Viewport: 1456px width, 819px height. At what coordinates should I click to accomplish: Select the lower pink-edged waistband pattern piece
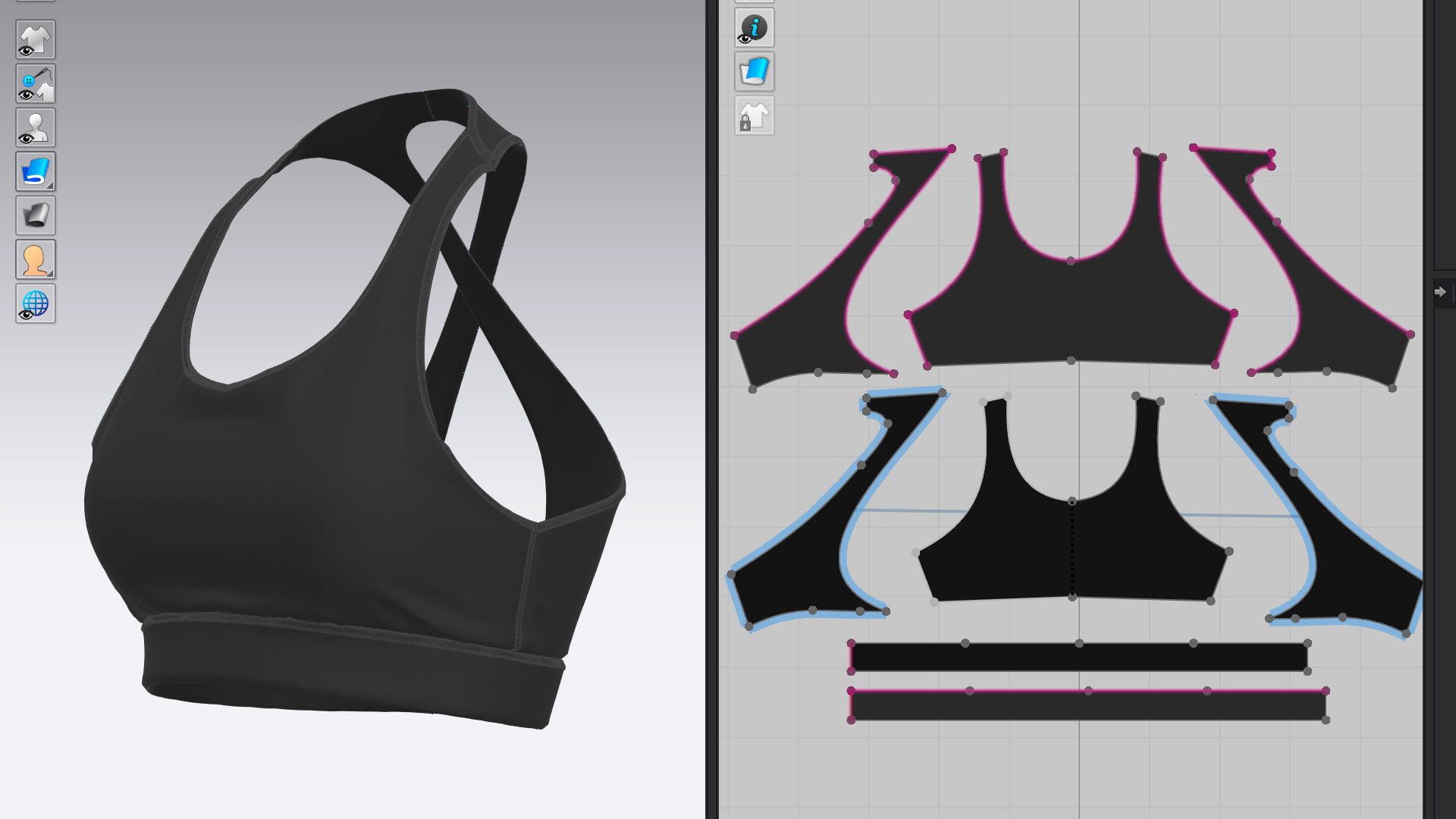click(x=1088, y=705)
